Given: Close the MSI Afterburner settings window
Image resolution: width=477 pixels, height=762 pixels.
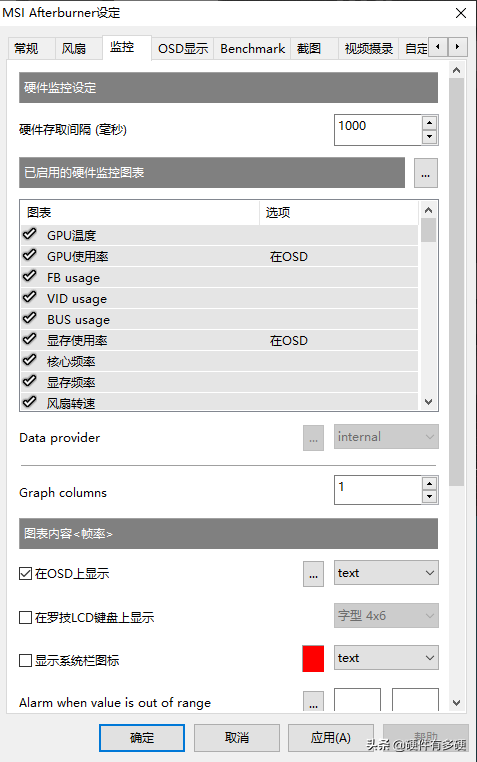Looking at the screenshot, I should (x=460, y=13).
